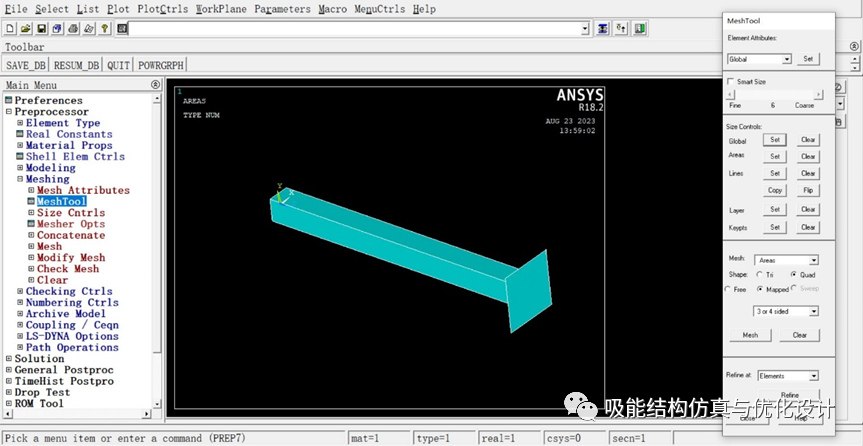Select the Mapped mesher radio button

point(760,289)
